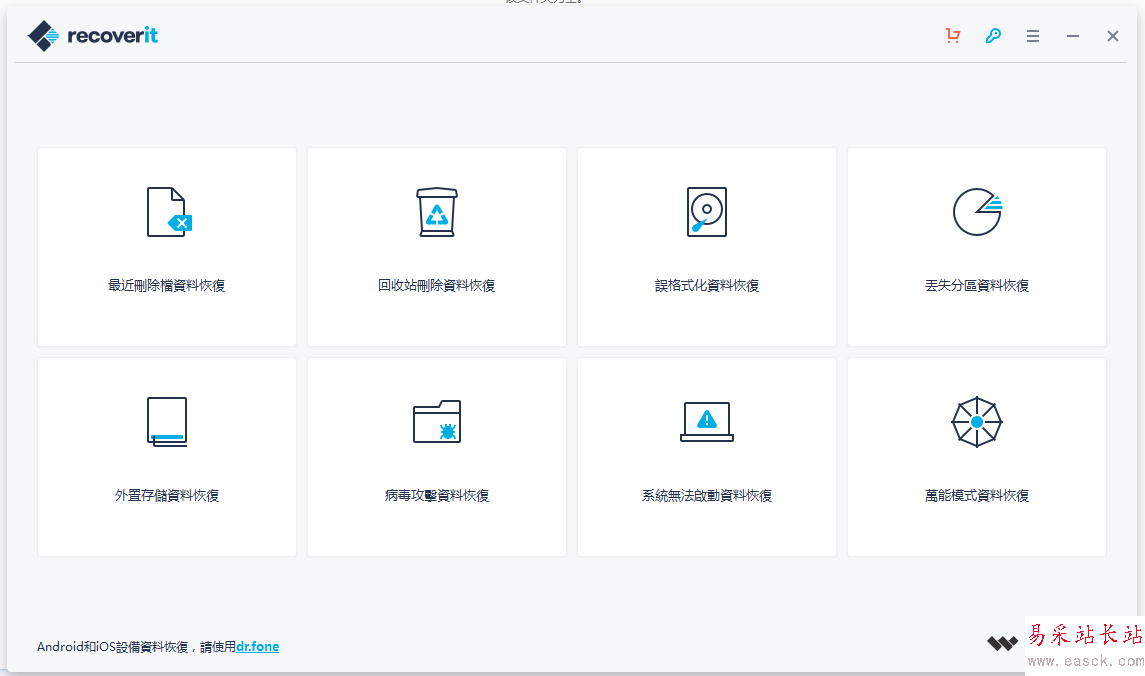This screenshot has width=1145, height=676.
Task: Click the lost partition pie icon
Action: [978, 212]
